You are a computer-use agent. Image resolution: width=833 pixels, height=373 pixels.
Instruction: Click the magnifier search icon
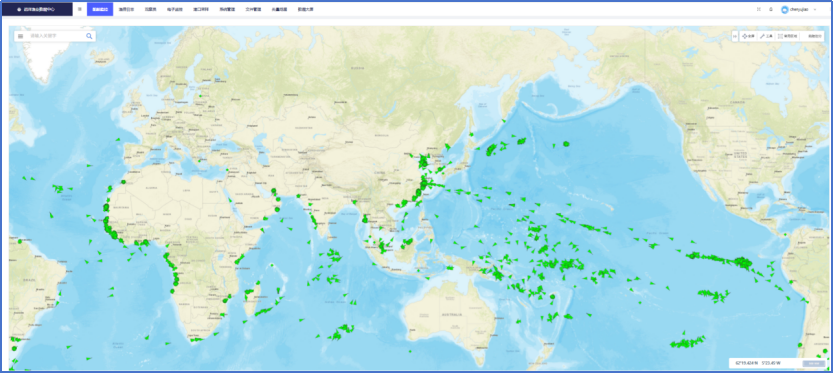pos(89,36)
